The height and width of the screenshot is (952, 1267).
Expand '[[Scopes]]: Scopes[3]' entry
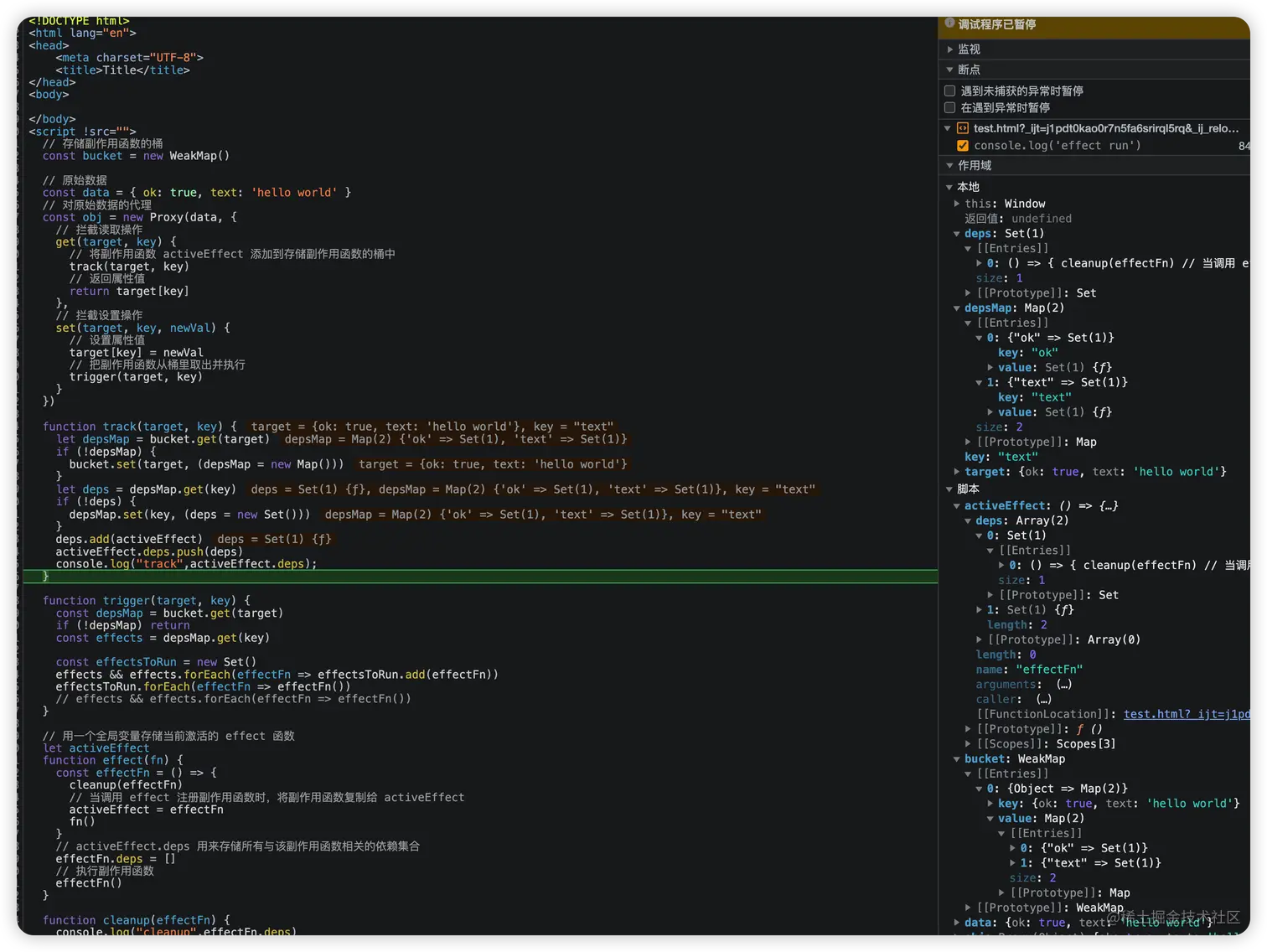(968, 744)
